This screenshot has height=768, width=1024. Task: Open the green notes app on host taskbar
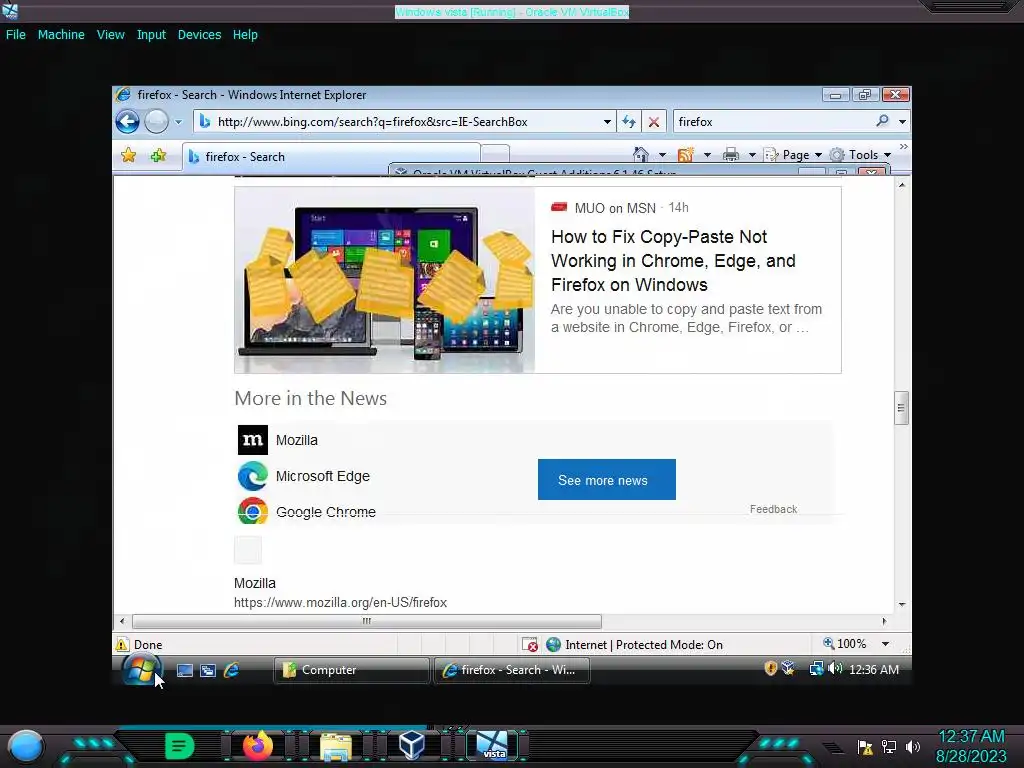180,746
